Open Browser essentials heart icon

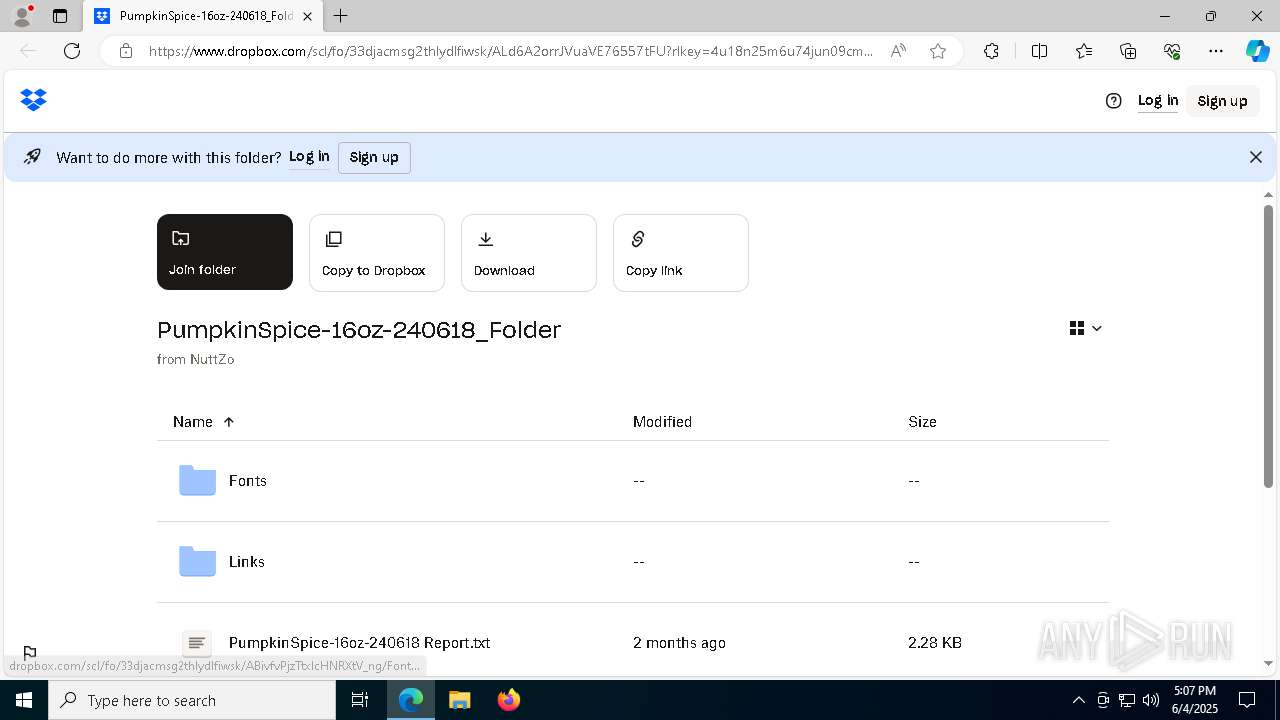tap(1172, 51)
